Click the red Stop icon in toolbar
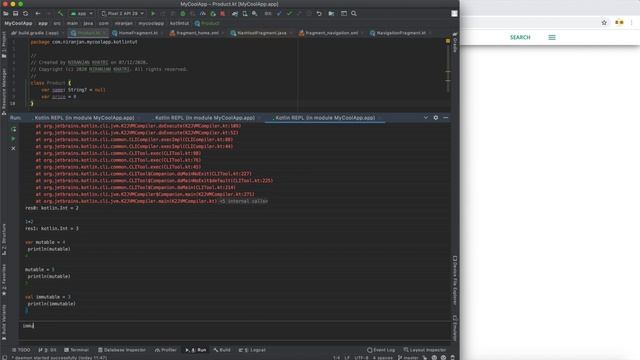 coord(222,13)
